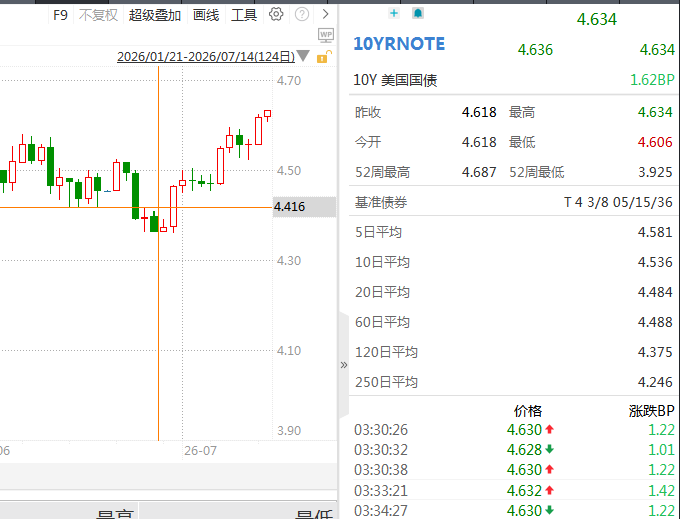Click the 2026/01/21-2026/07/14 date range link
Image resolution: width=680 pixels, height=519 pixels.
[206, 56]
